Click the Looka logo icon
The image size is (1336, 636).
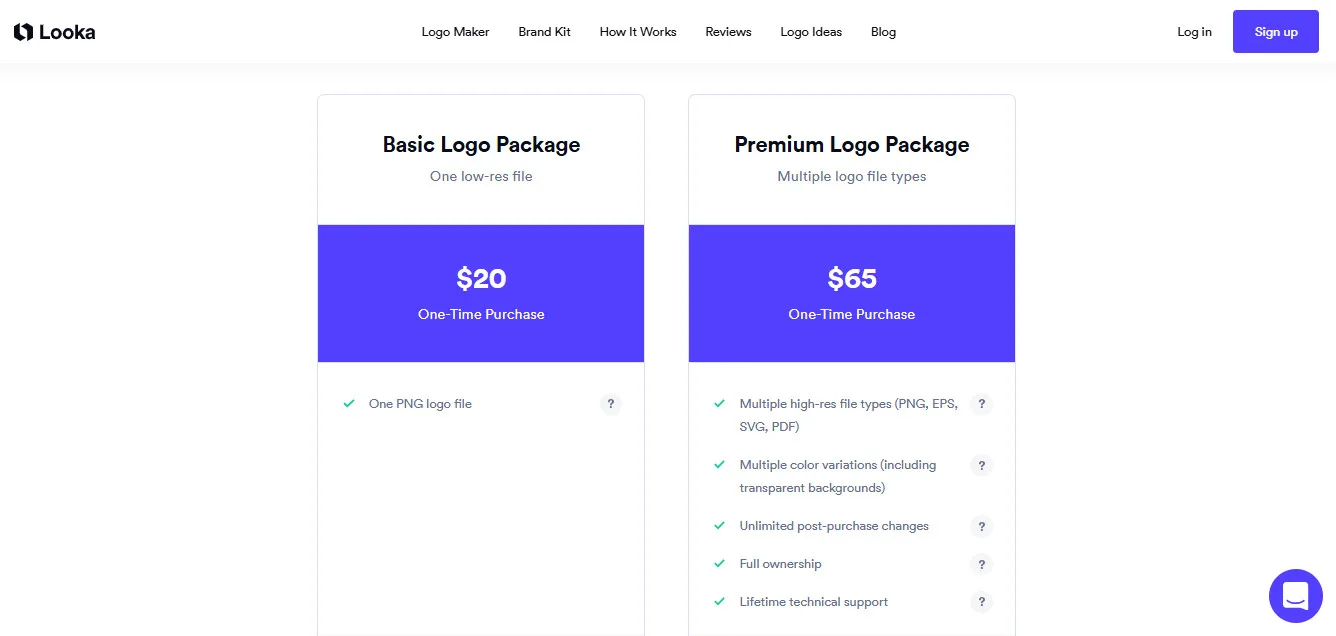[22, 31]
